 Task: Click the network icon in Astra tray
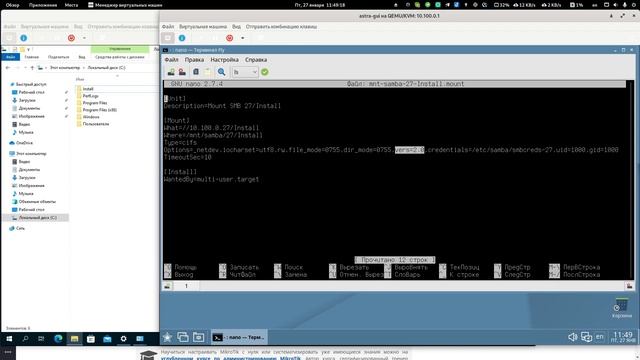587,337
